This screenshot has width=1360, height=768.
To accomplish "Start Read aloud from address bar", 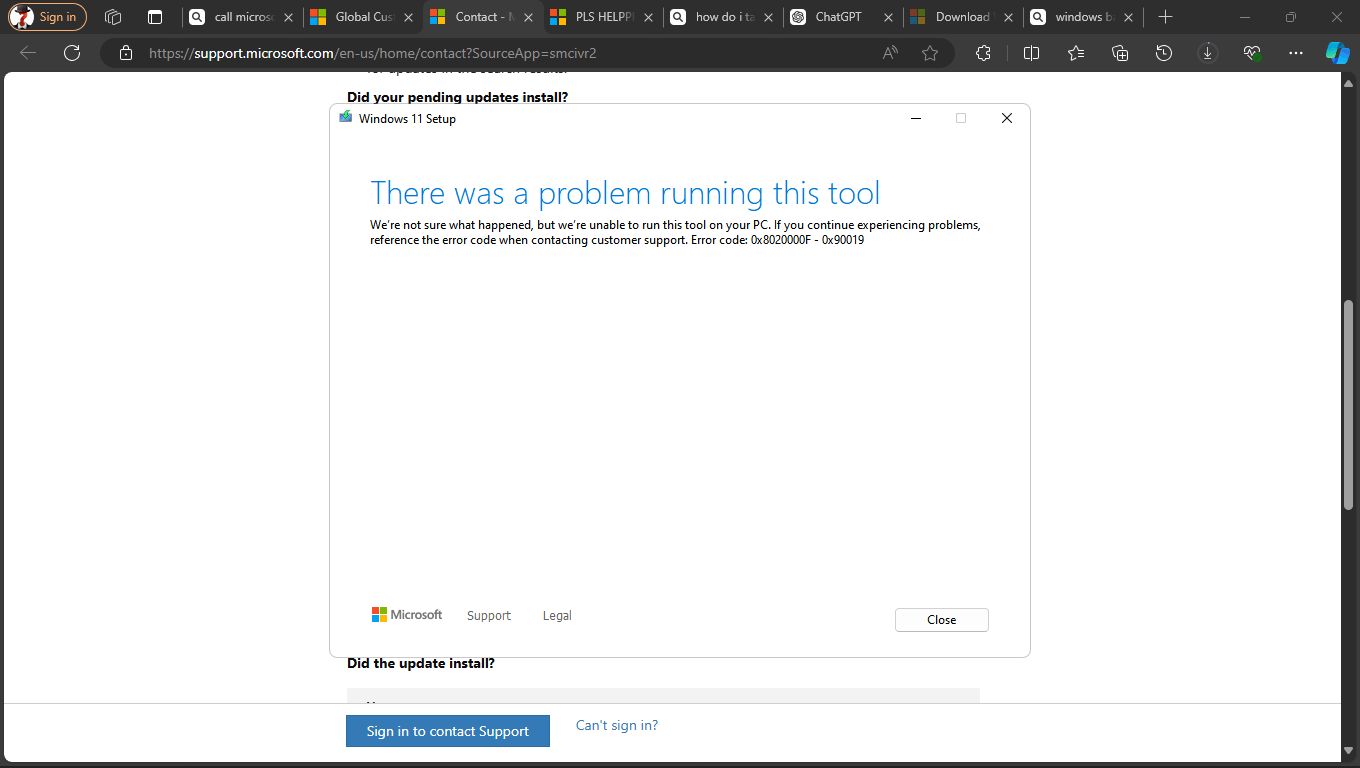I will click(x=890, y=53).
